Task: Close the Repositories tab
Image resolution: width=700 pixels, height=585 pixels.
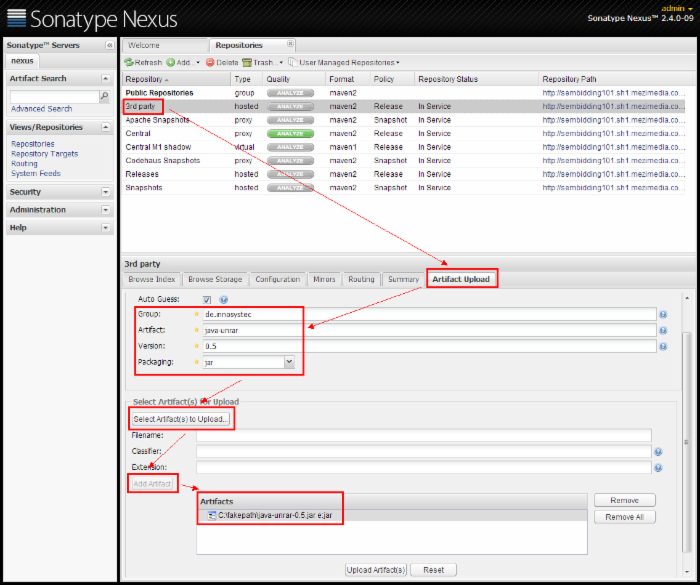Action: [x=291, y=44]
